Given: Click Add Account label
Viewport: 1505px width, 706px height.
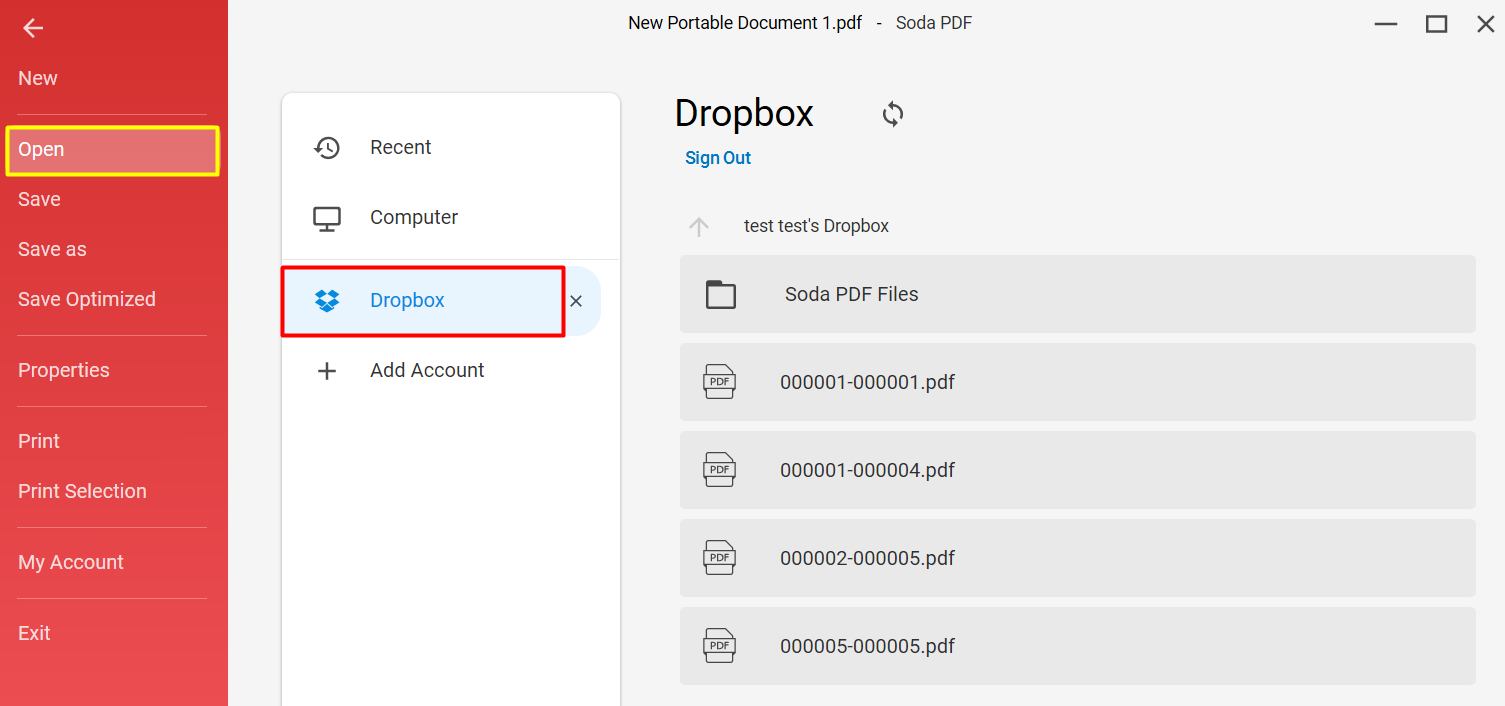Looking at the screenshot, I should pyautogui.click(x=427, y=370).
